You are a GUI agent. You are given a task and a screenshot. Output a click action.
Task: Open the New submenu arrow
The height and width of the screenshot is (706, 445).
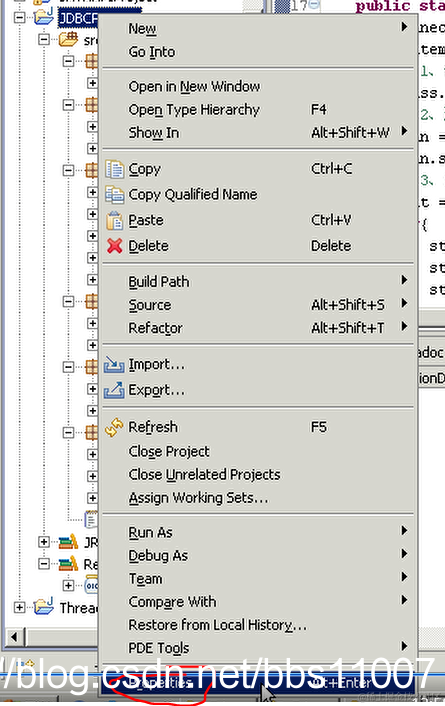point(404,27)
